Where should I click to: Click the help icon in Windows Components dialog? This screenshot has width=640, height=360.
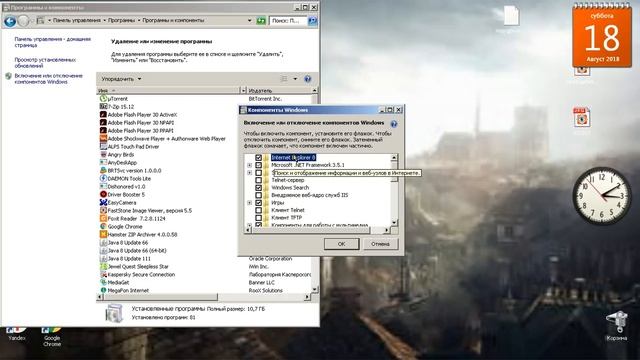tap(394, 124)
